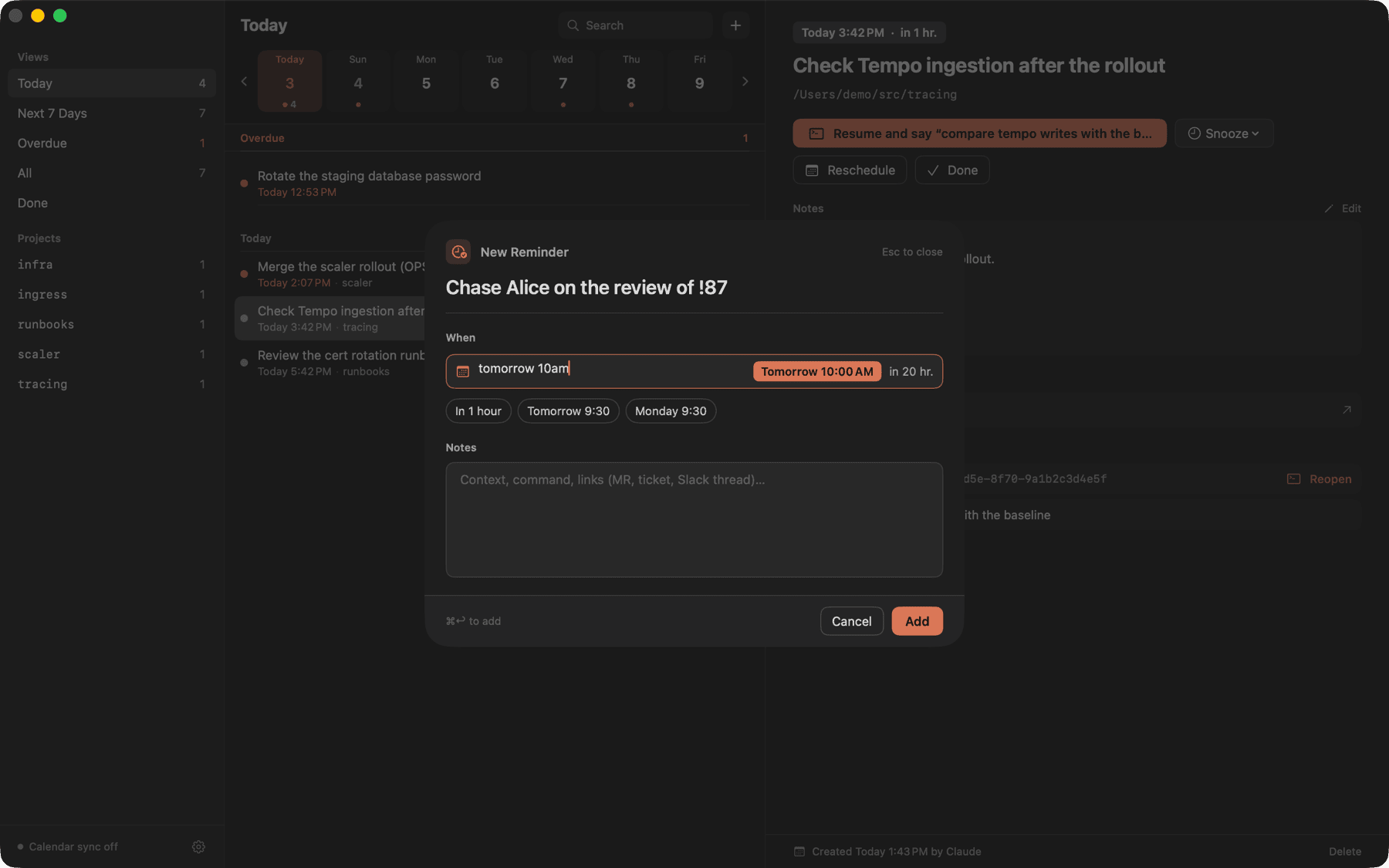This screenshot has width=1389, height=868.
Task: Select Wed 7 in the week strip
Action: click(x=563, y=81)
